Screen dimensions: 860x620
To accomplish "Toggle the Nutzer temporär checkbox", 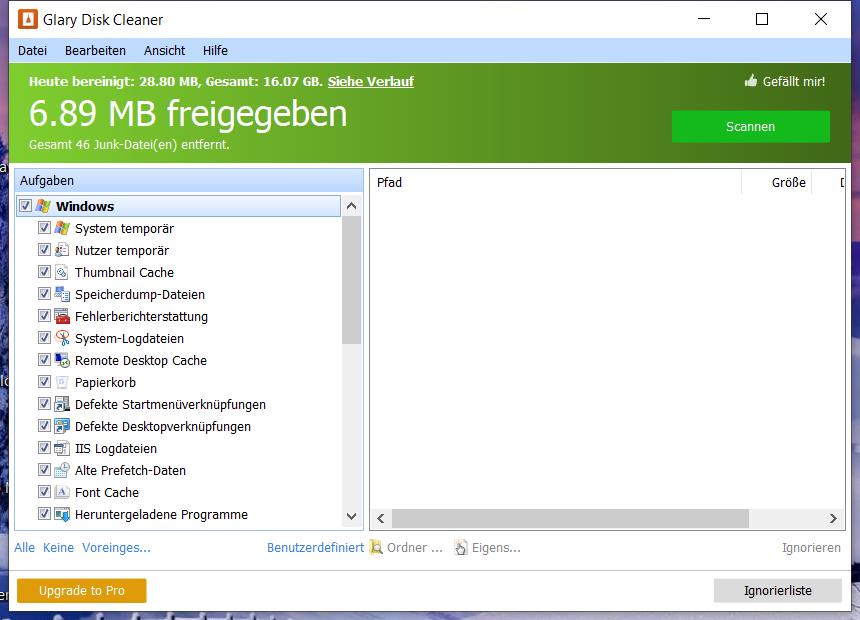I will pyautogui.click(x=44, y=249).
